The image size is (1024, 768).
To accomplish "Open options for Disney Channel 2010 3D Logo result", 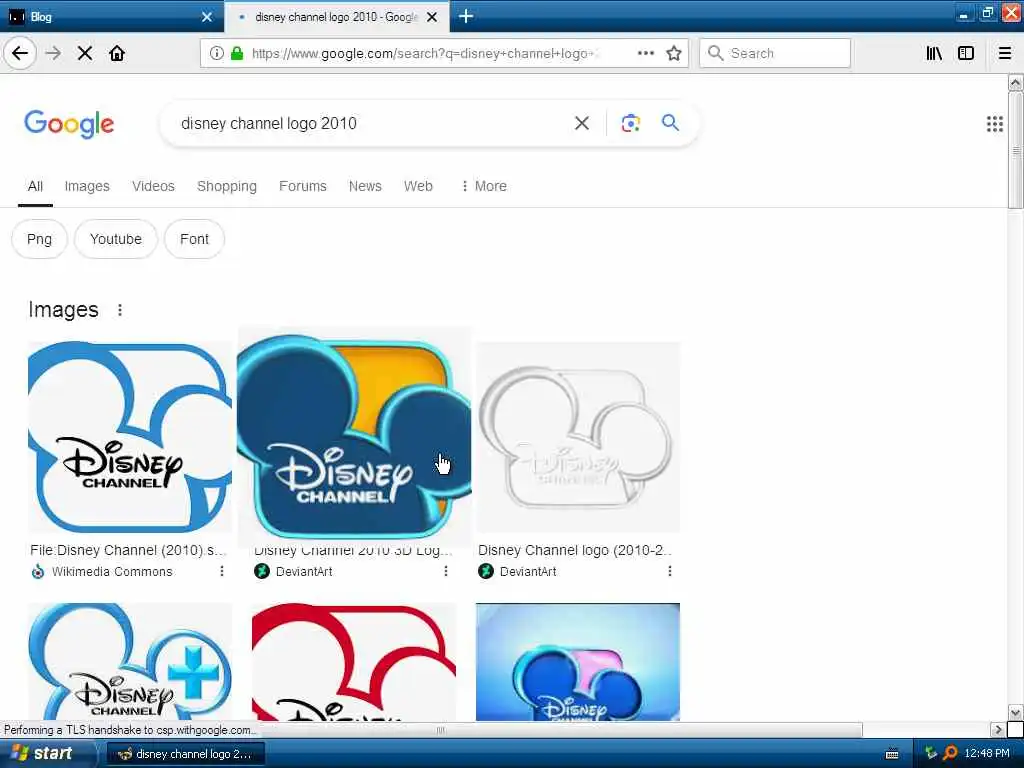I will 446,571.
